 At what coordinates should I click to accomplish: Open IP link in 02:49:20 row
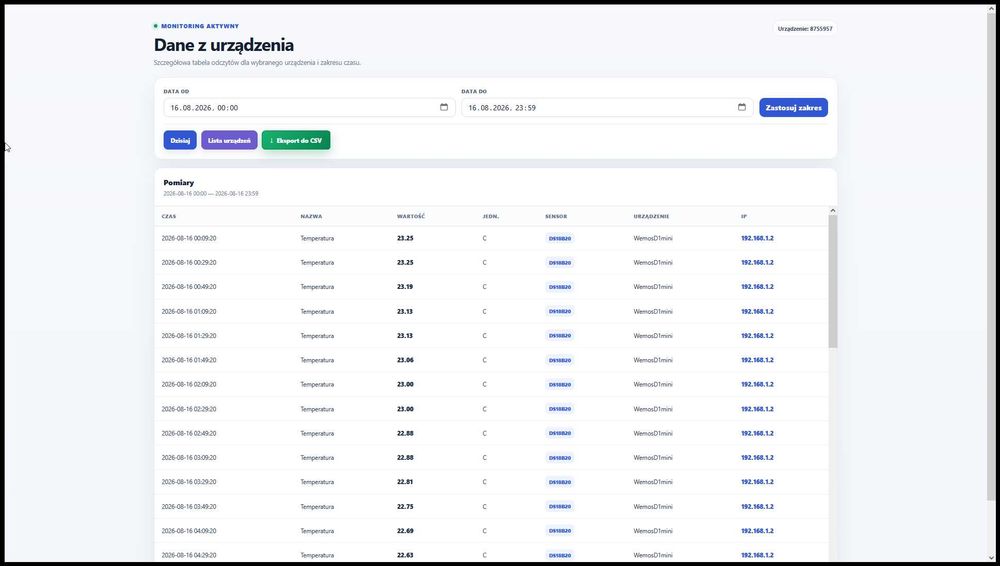click(x=757, y=433)
